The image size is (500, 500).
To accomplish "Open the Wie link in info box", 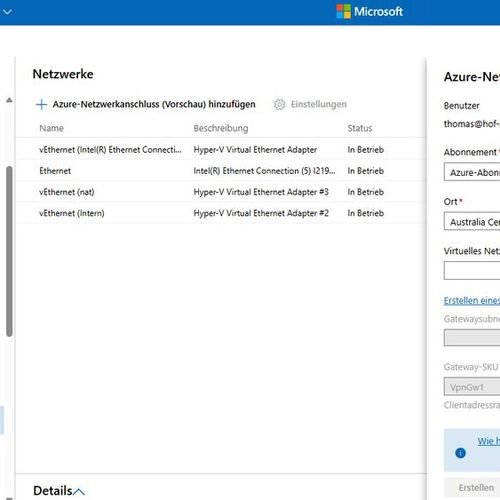I will tap(489, 441).
